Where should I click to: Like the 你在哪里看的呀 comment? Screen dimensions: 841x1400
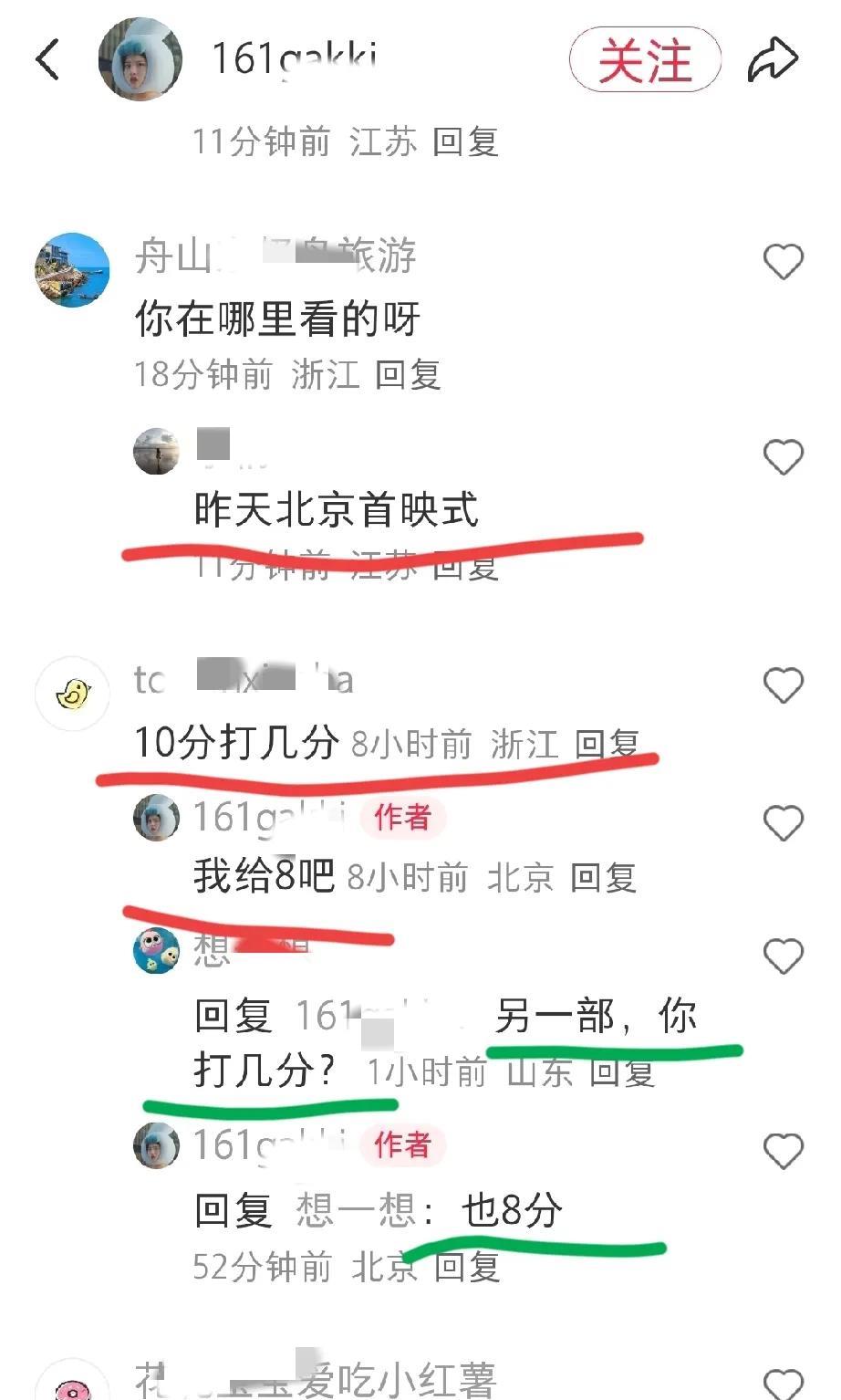pos(783,263)
